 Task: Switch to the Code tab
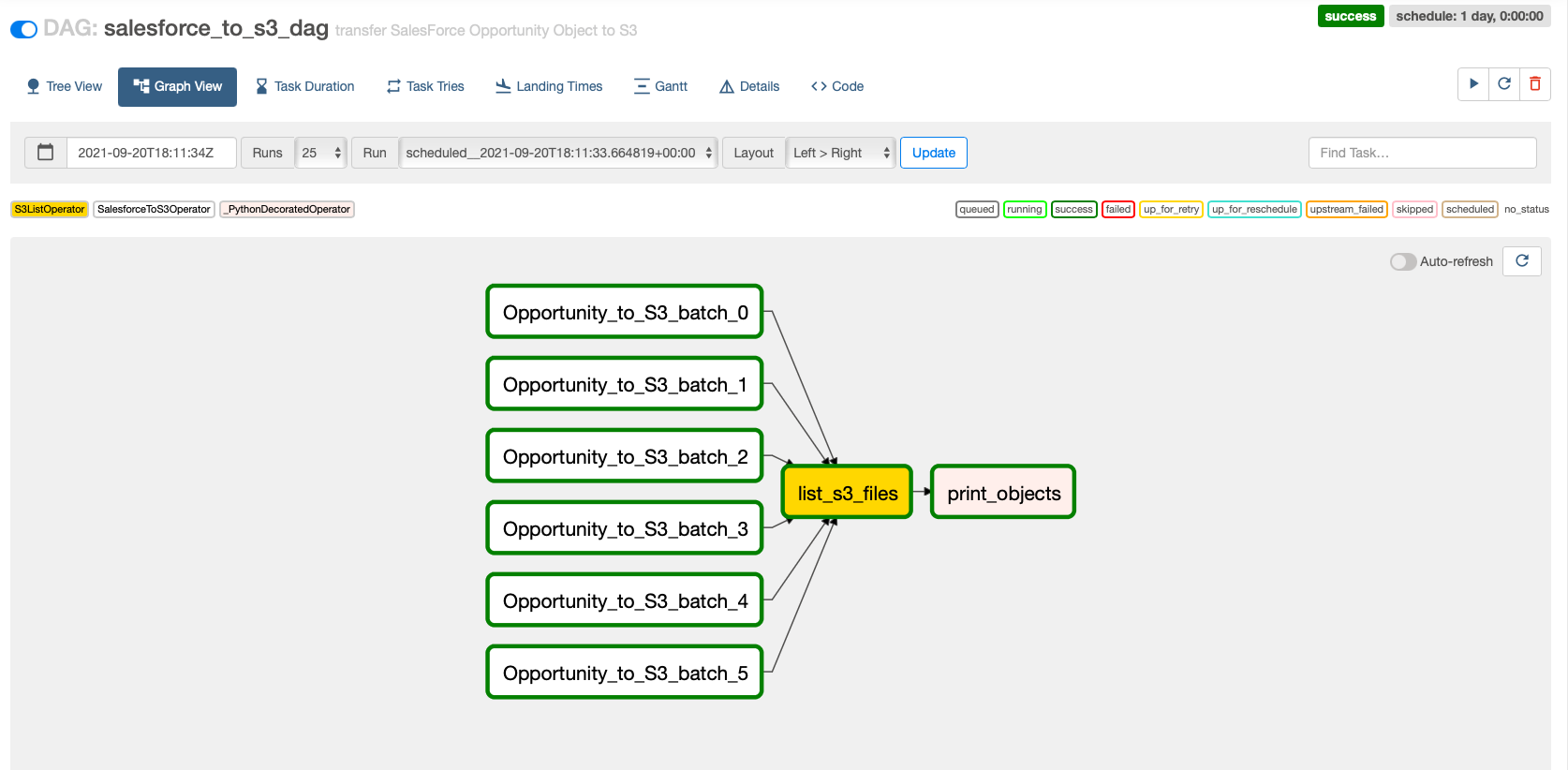tap(837, 86)
